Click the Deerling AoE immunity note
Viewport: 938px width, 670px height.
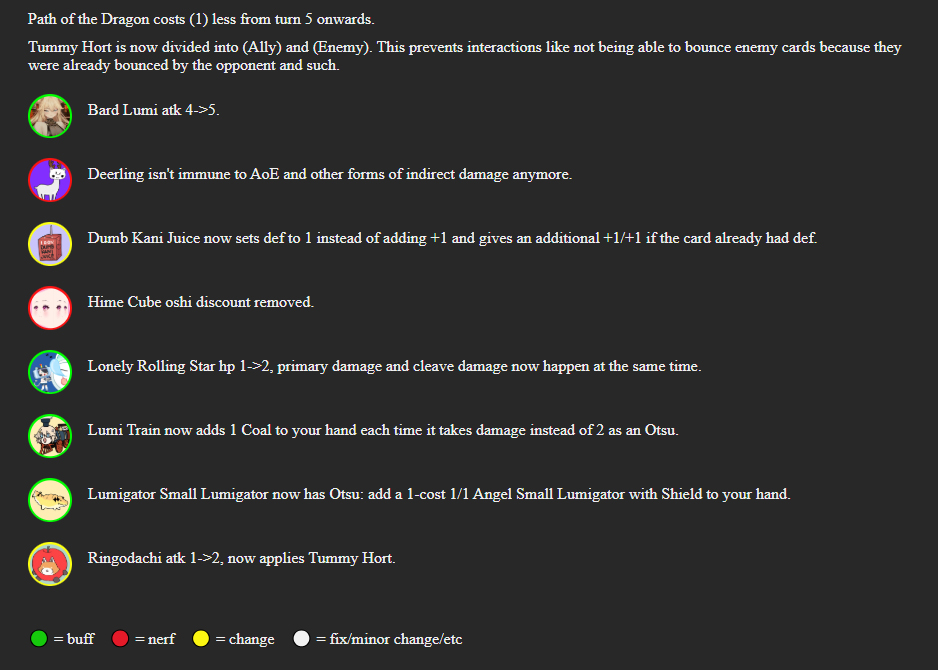pos(329,174)
